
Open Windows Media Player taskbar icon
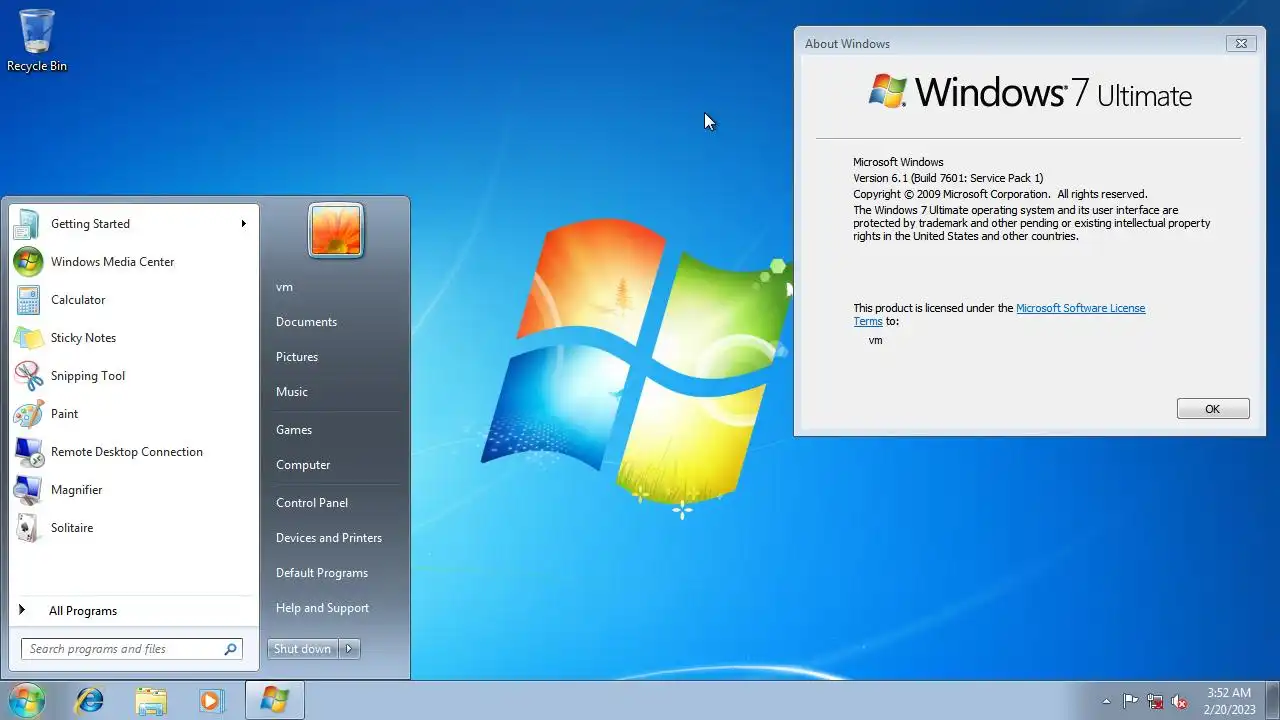point(211,701)
